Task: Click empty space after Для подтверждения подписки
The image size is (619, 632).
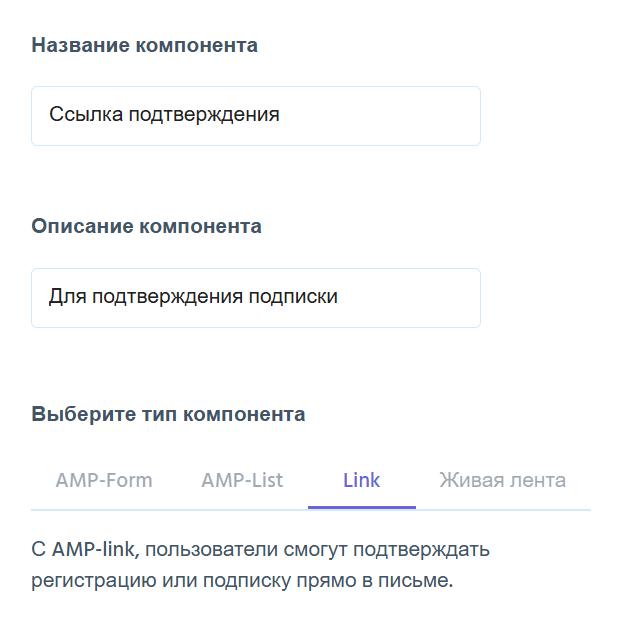Action: tap(410, 298)
